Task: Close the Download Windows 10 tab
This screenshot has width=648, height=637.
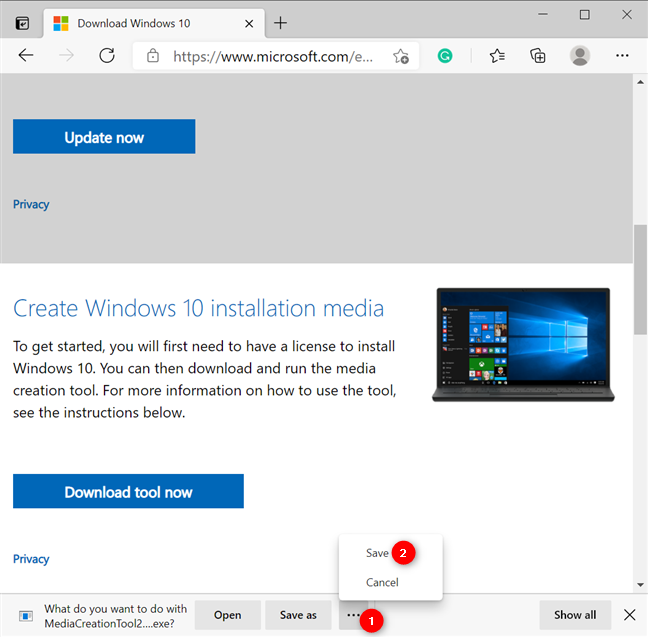Action: click(x=249, y=24)
